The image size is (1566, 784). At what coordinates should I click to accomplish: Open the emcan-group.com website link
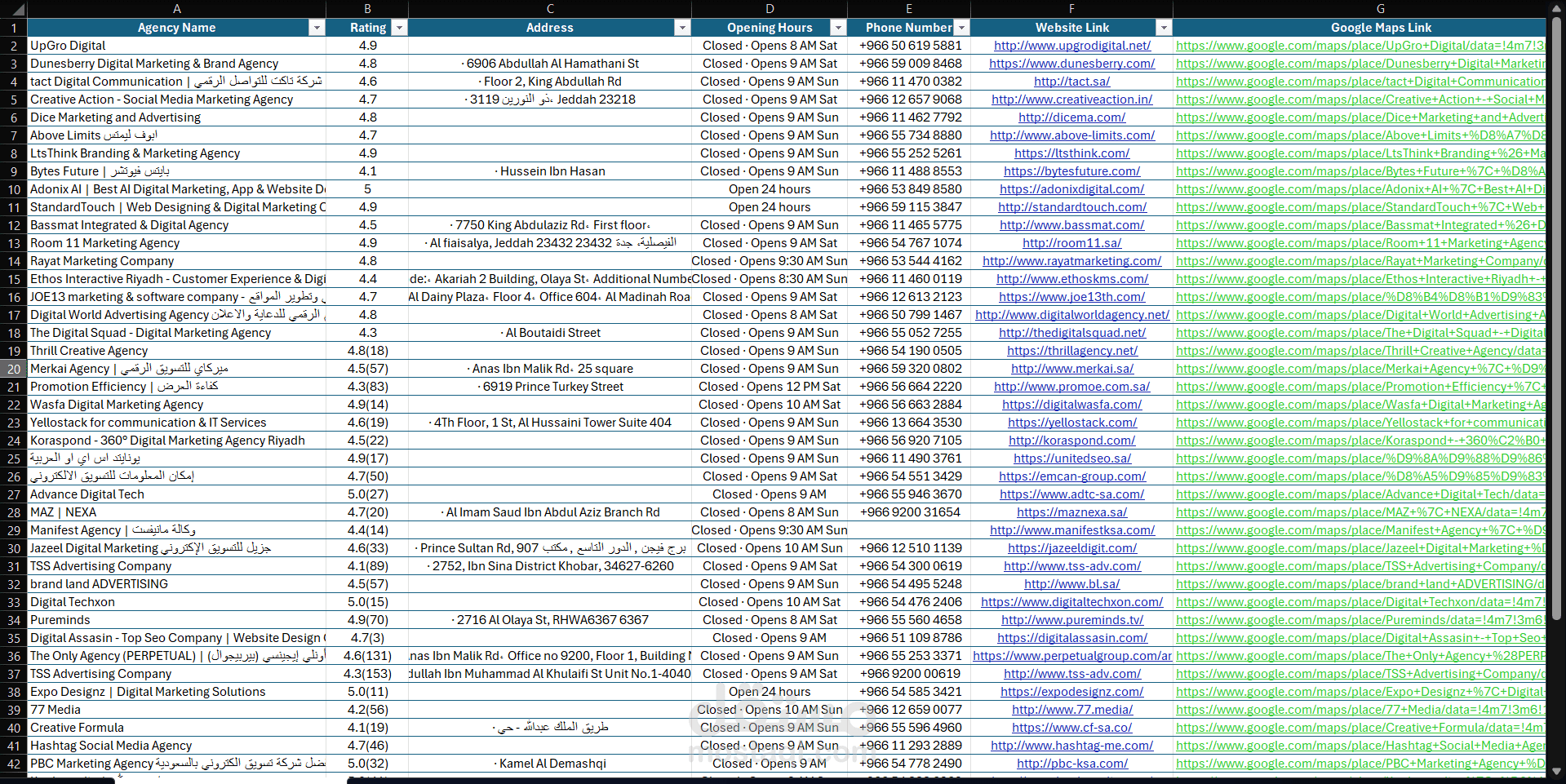click(x=1072, y=476)
